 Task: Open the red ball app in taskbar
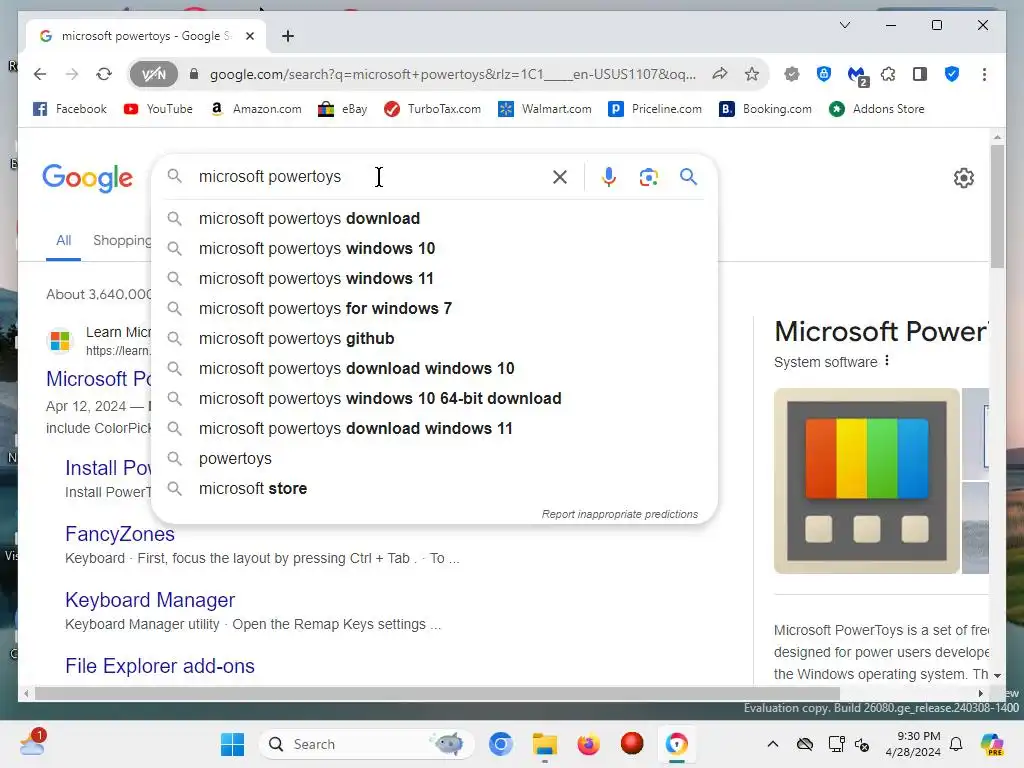(x=632, y=743)
